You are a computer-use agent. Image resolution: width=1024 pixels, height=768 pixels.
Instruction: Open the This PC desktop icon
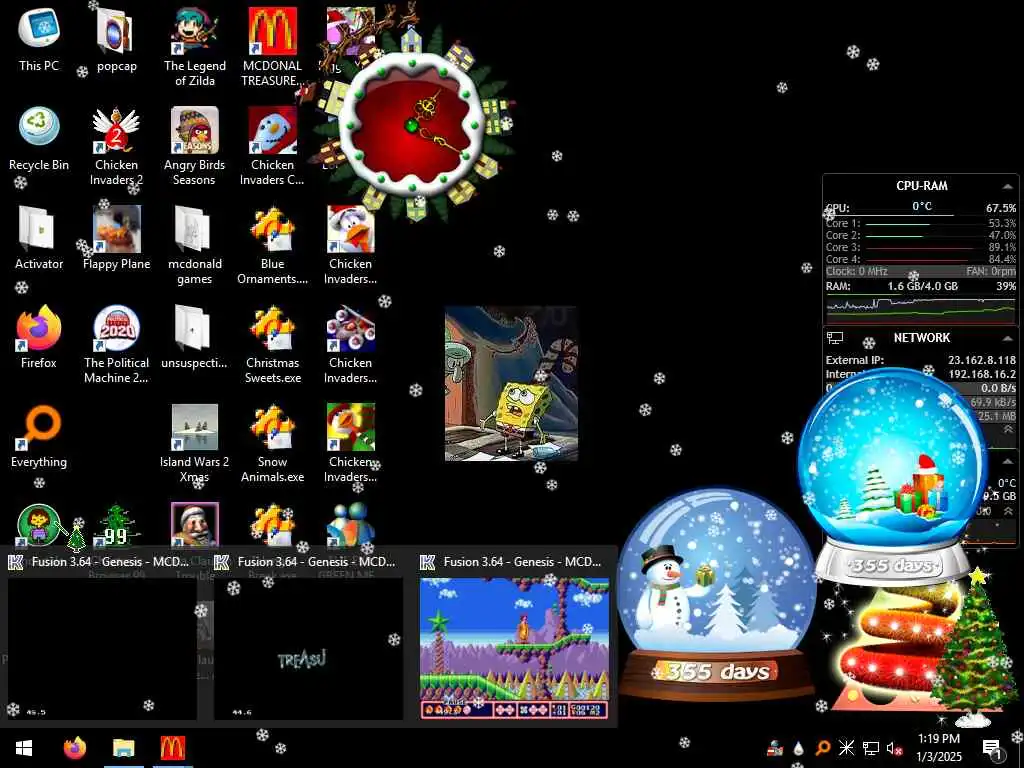coord(39,39)
